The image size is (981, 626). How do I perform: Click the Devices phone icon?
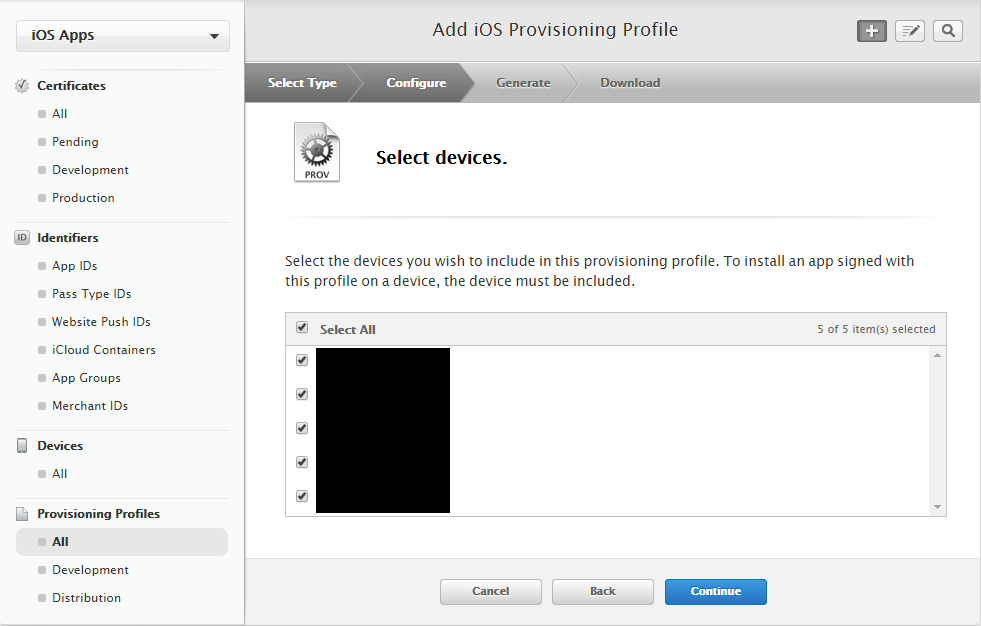pos(22,445)
